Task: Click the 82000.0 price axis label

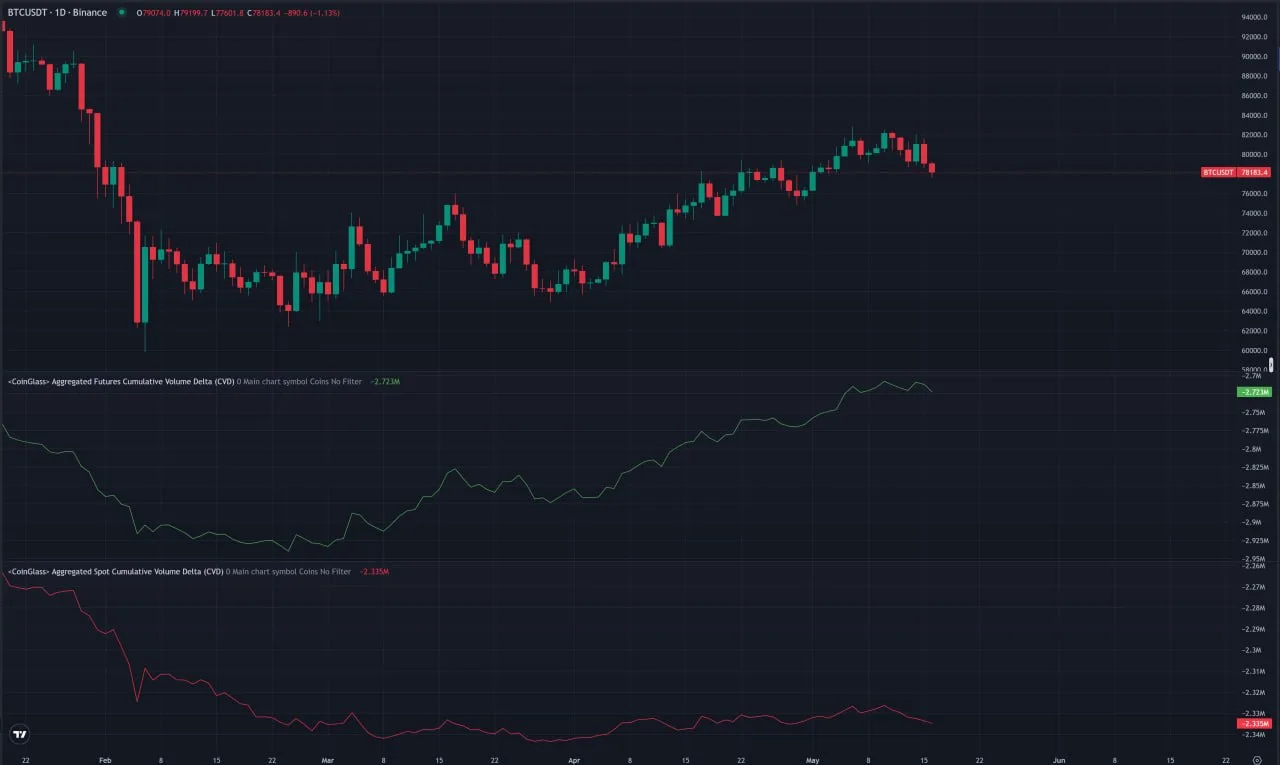Action: coord(1255,135)
